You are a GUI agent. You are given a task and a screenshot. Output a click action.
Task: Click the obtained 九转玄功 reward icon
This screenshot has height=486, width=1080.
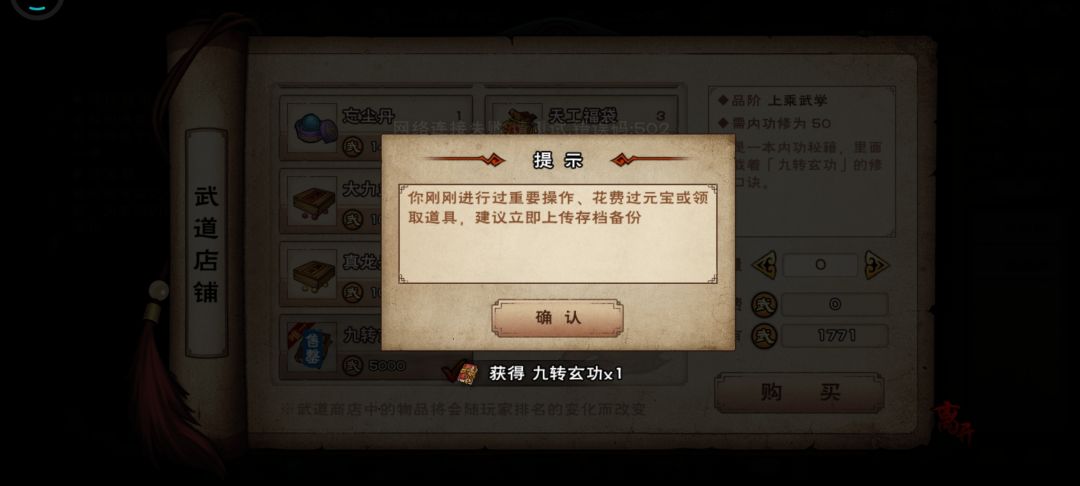[468, 374]
